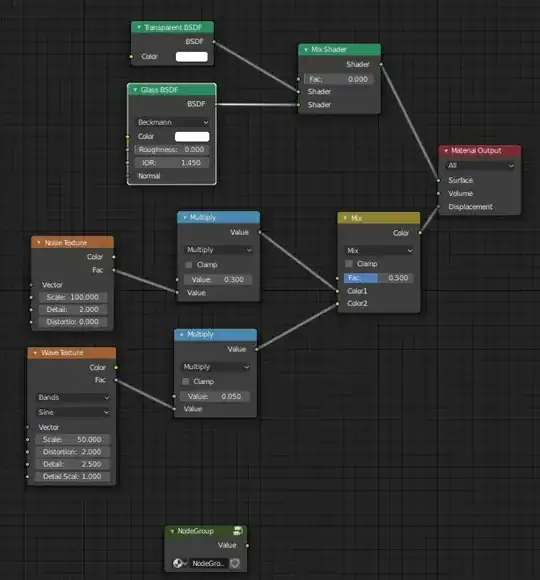Click the Wave Texture Vector input socket
Screen dimensions: 540x580
tap(28, 427)
